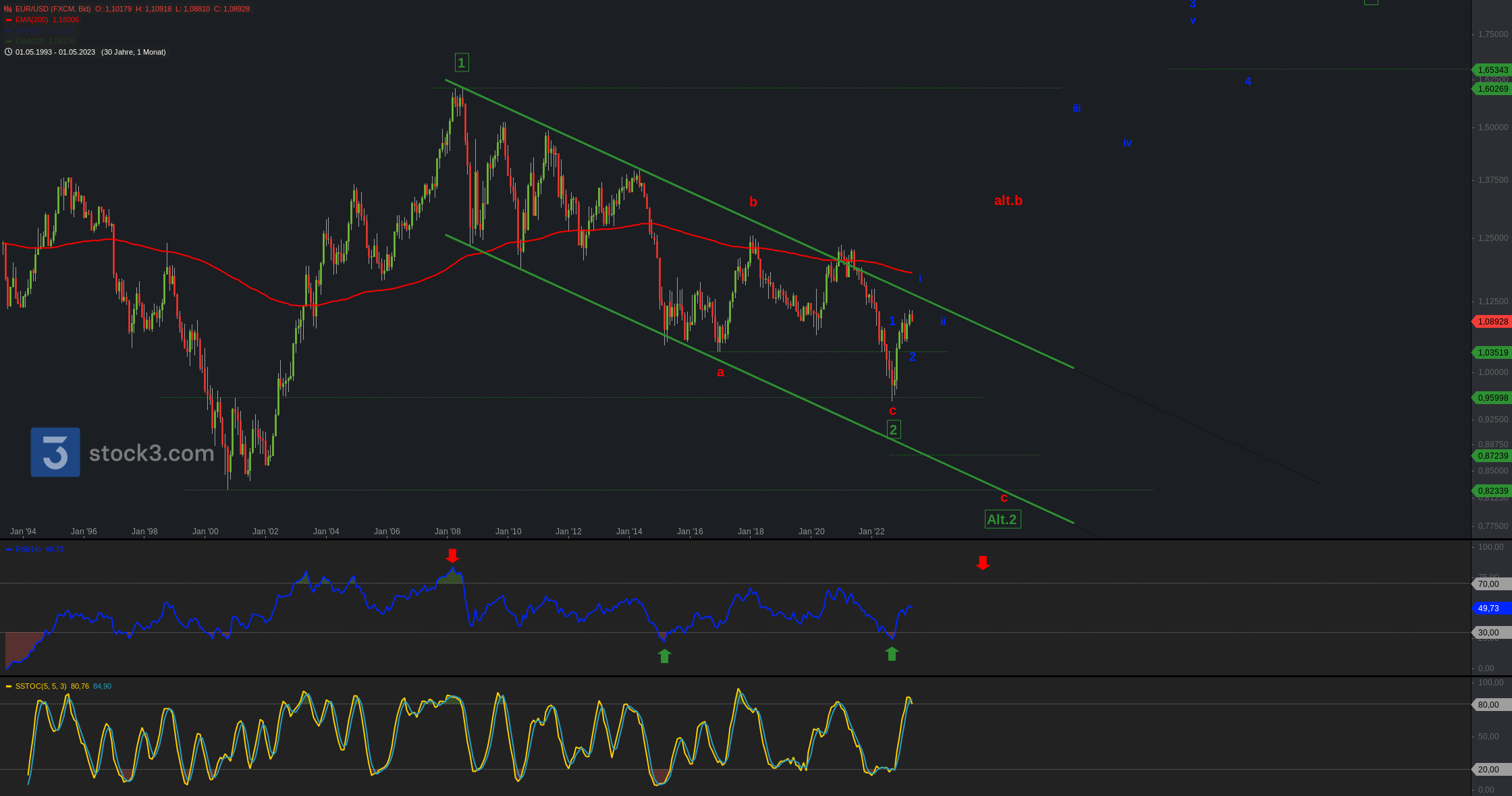Select the blue wave label iii
1512x796 pixels.
(x=1077, y=108)
